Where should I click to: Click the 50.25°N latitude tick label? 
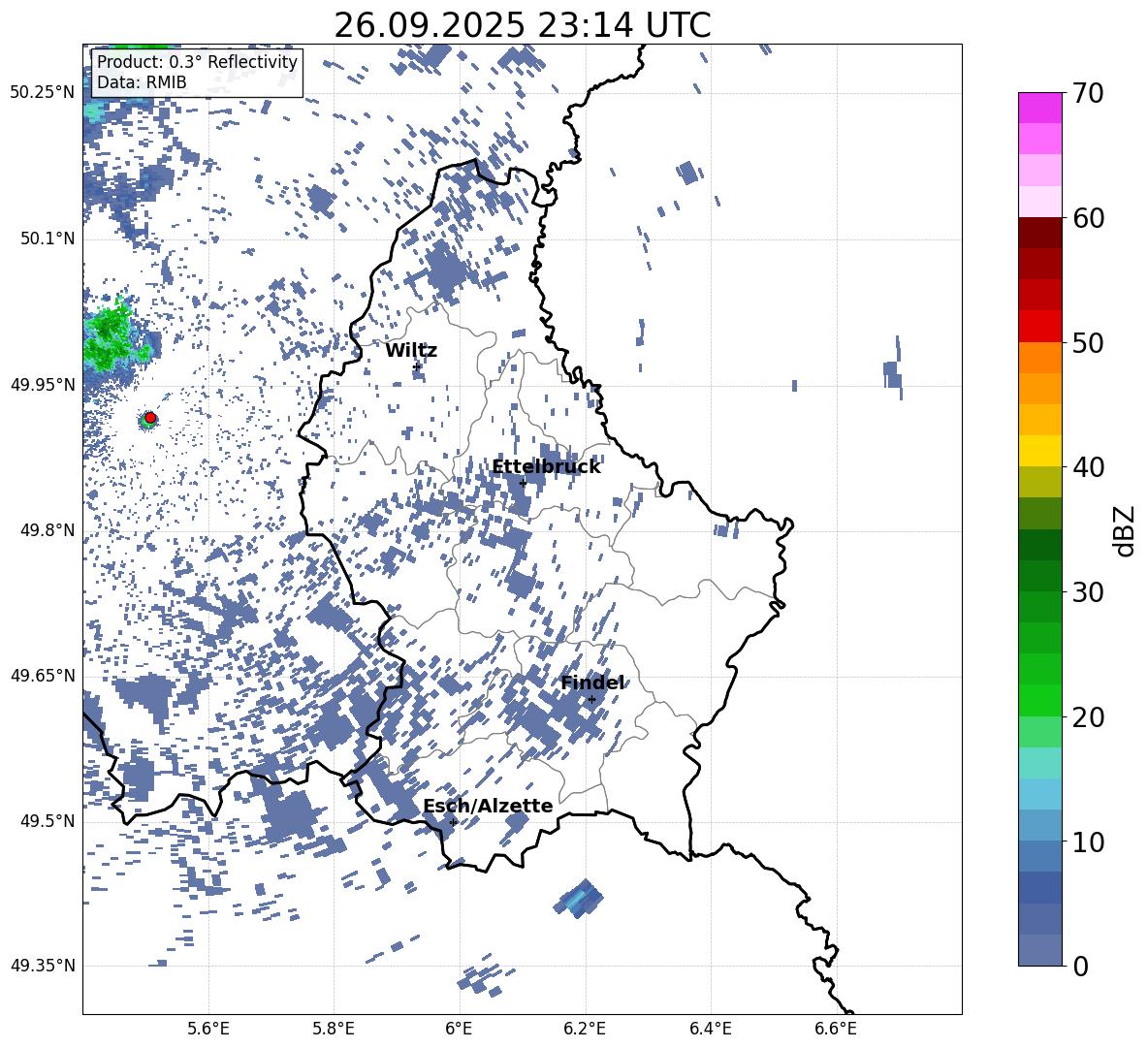coord(43,93)
